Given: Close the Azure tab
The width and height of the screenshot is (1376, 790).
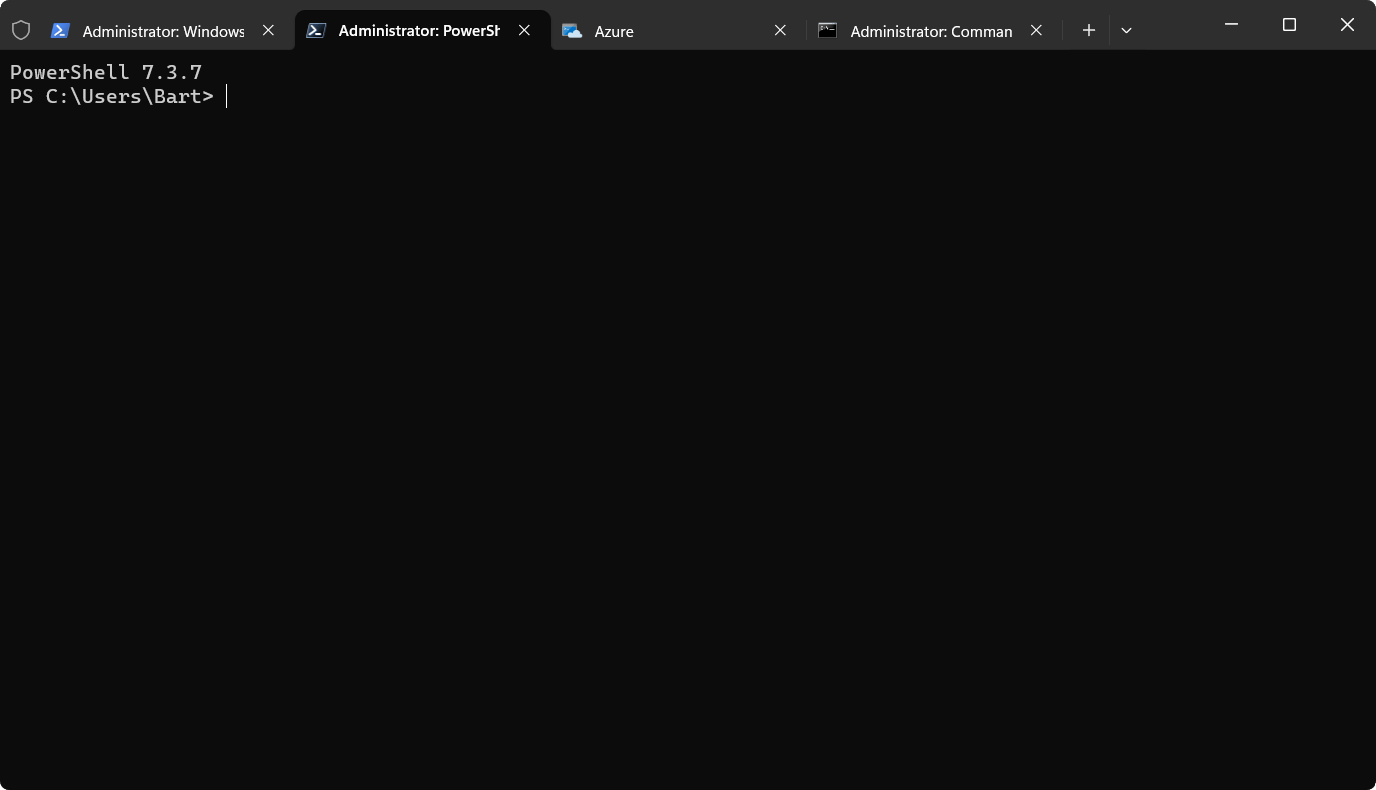Looking at the screenshot, I should tap(780, 30).
